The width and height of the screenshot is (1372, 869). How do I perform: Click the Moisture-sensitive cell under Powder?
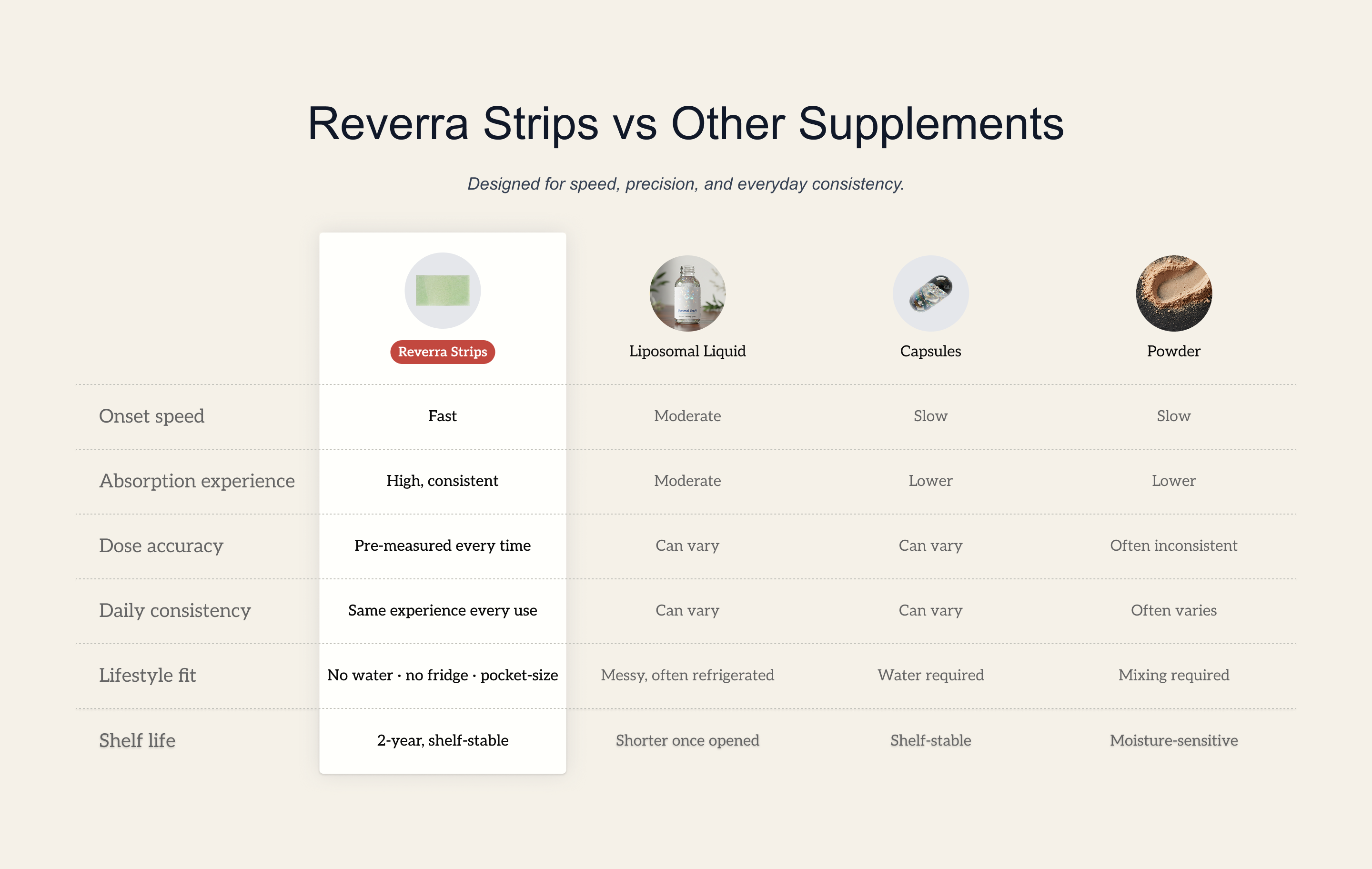pos(1174,740)
